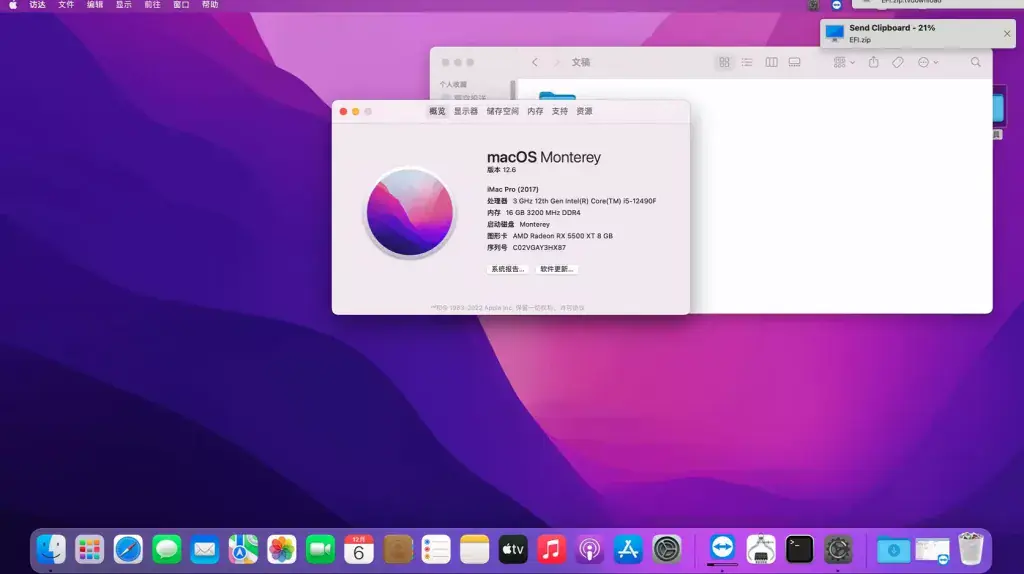Click Finder edit tags button
This screenshot has height=574, width=1024.
point(898,62)
